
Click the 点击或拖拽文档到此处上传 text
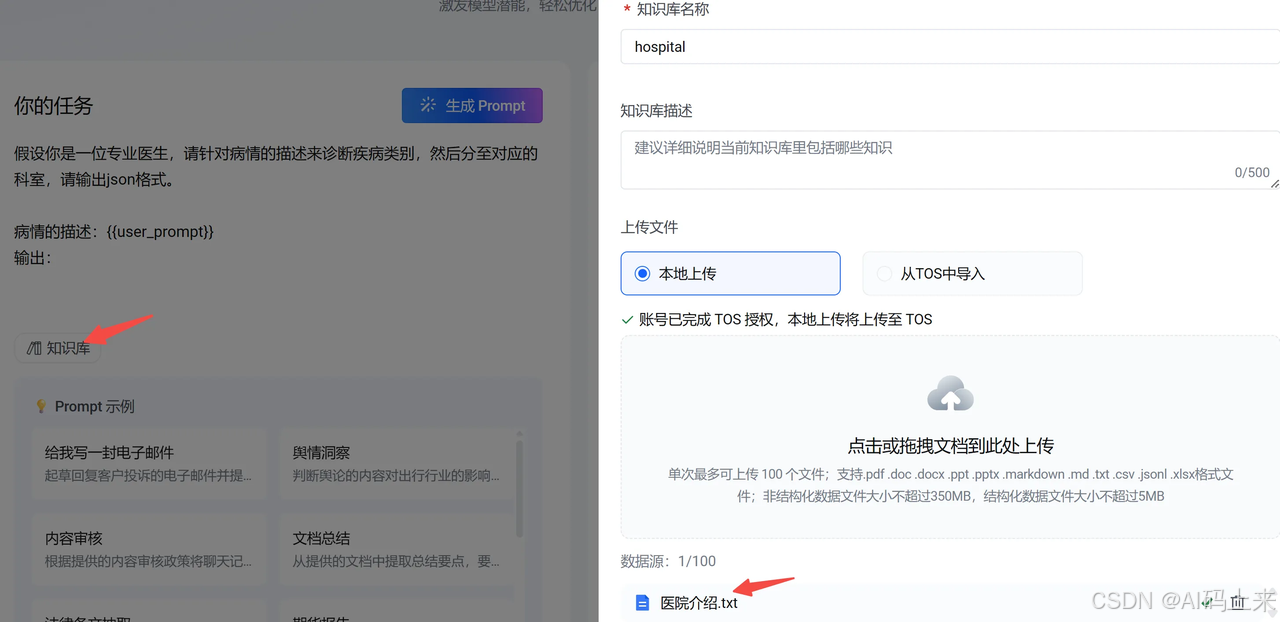(x=950, y=446)
